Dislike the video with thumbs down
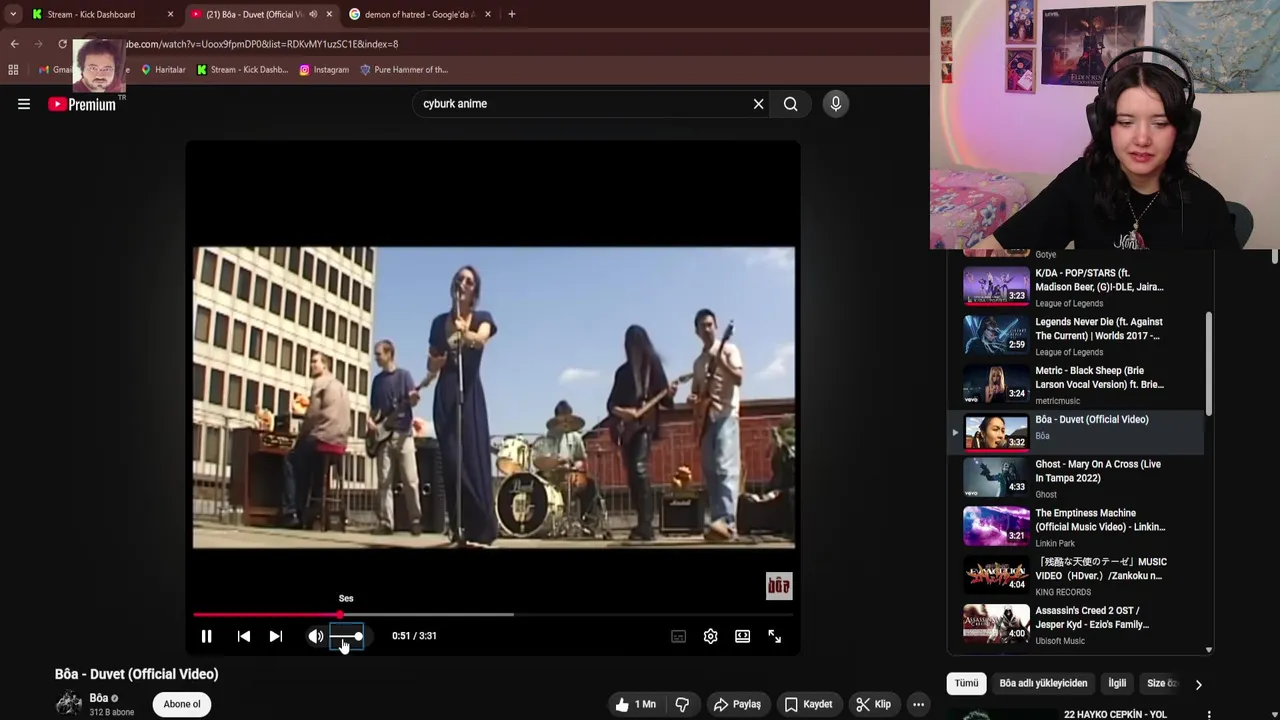 tap(682, 704)
